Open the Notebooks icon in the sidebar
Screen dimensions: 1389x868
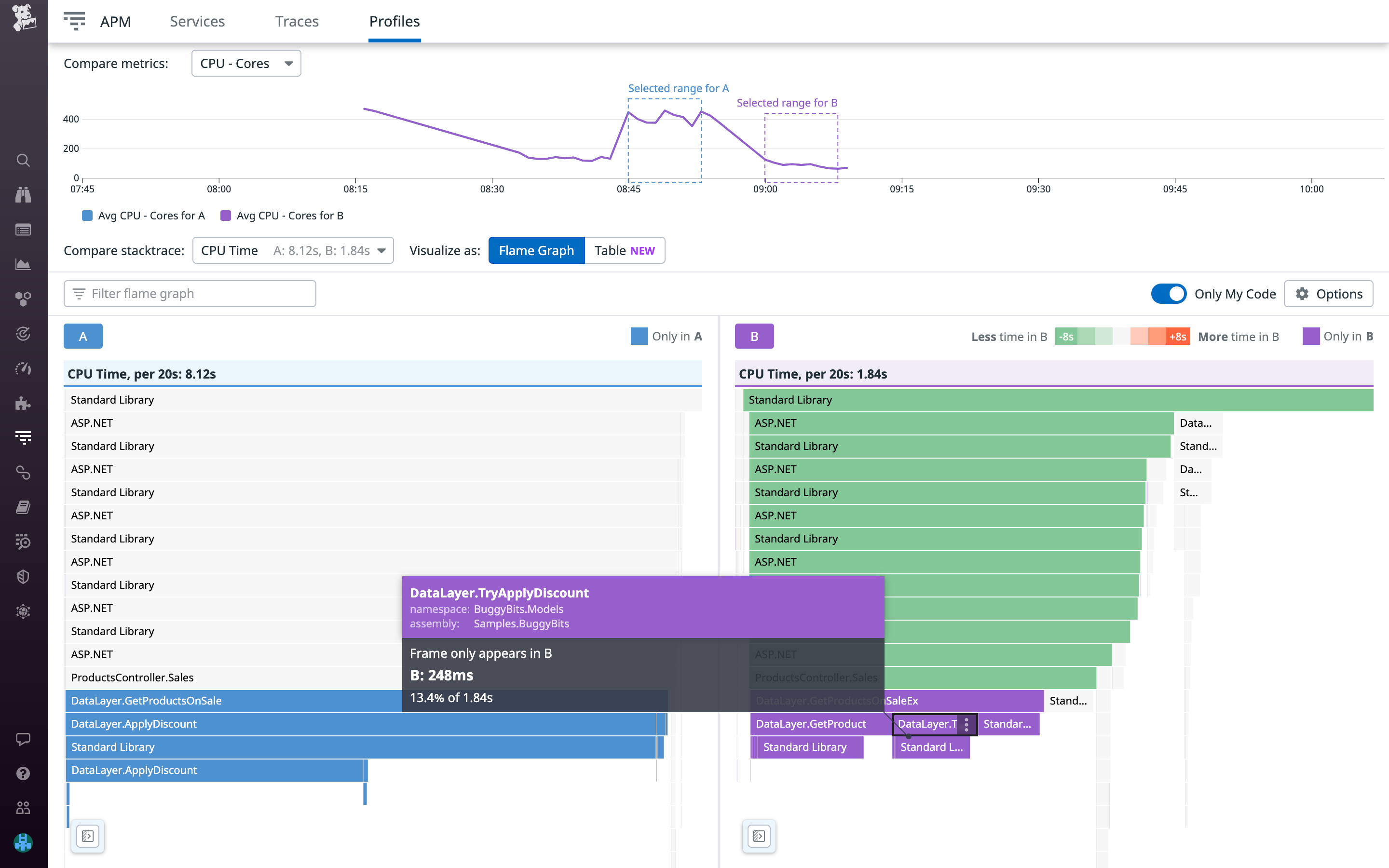[x=23, y=506]
